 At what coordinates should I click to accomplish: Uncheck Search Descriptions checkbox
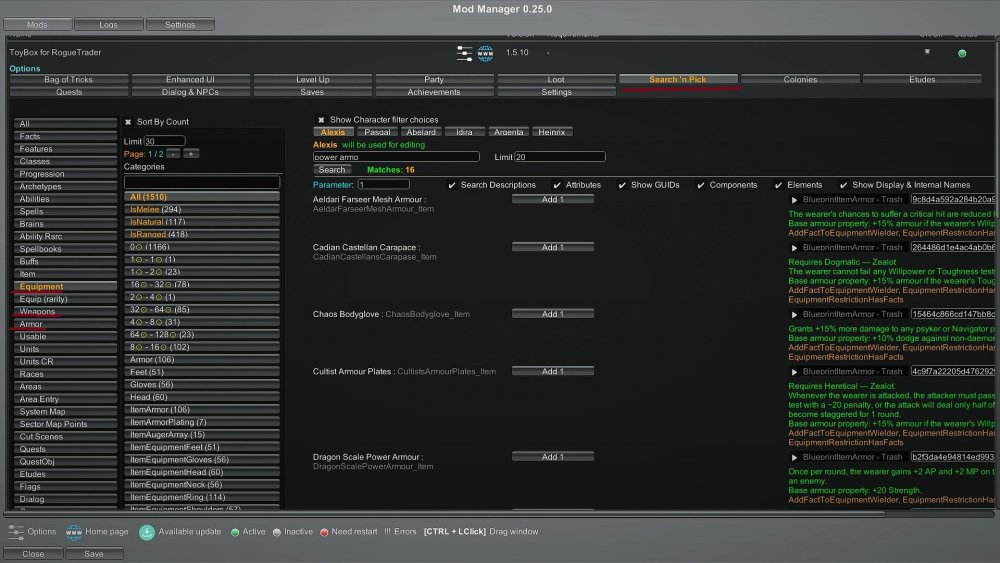452,185
